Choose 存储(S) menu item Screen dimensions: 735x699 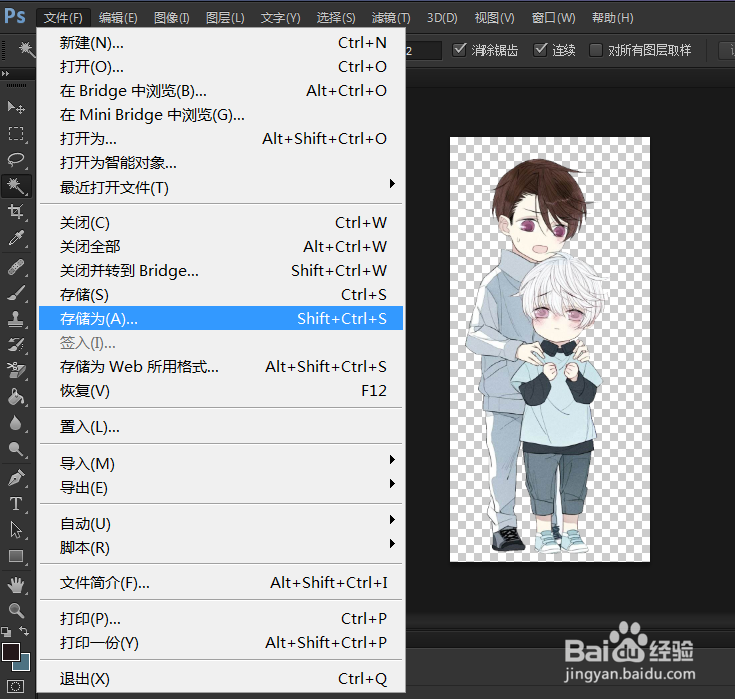click(x=221, y=294)
